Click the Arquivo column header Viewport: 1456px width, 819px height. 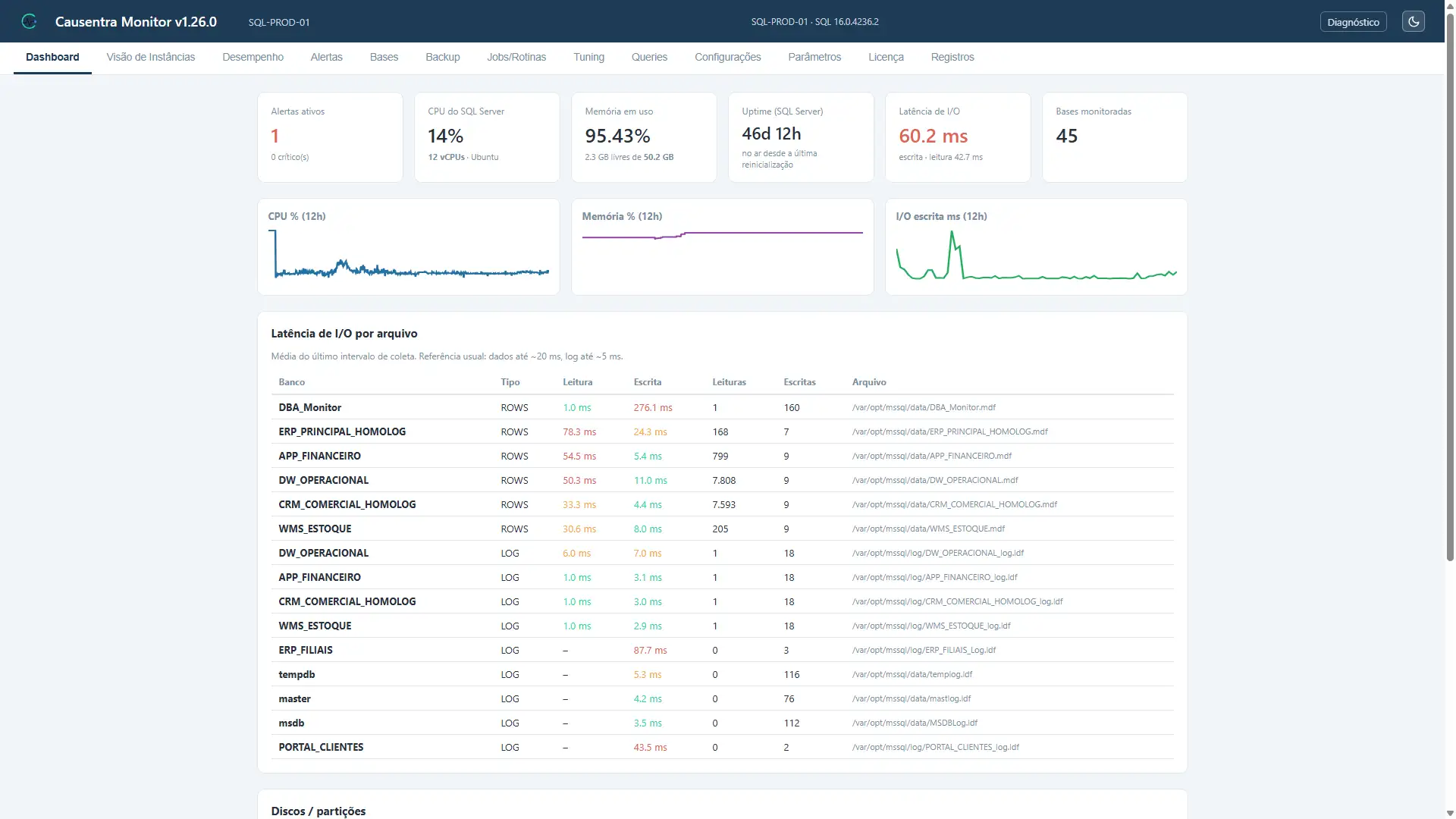pos(869,382)
